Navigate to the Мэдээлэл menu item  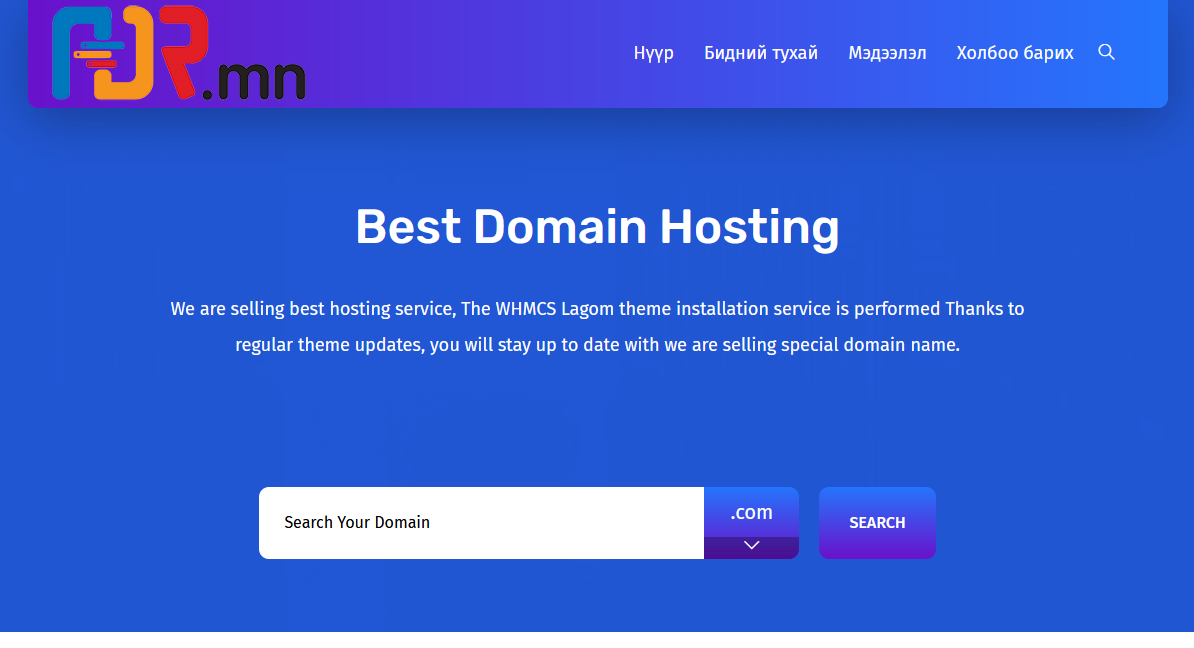click(887, 53)
